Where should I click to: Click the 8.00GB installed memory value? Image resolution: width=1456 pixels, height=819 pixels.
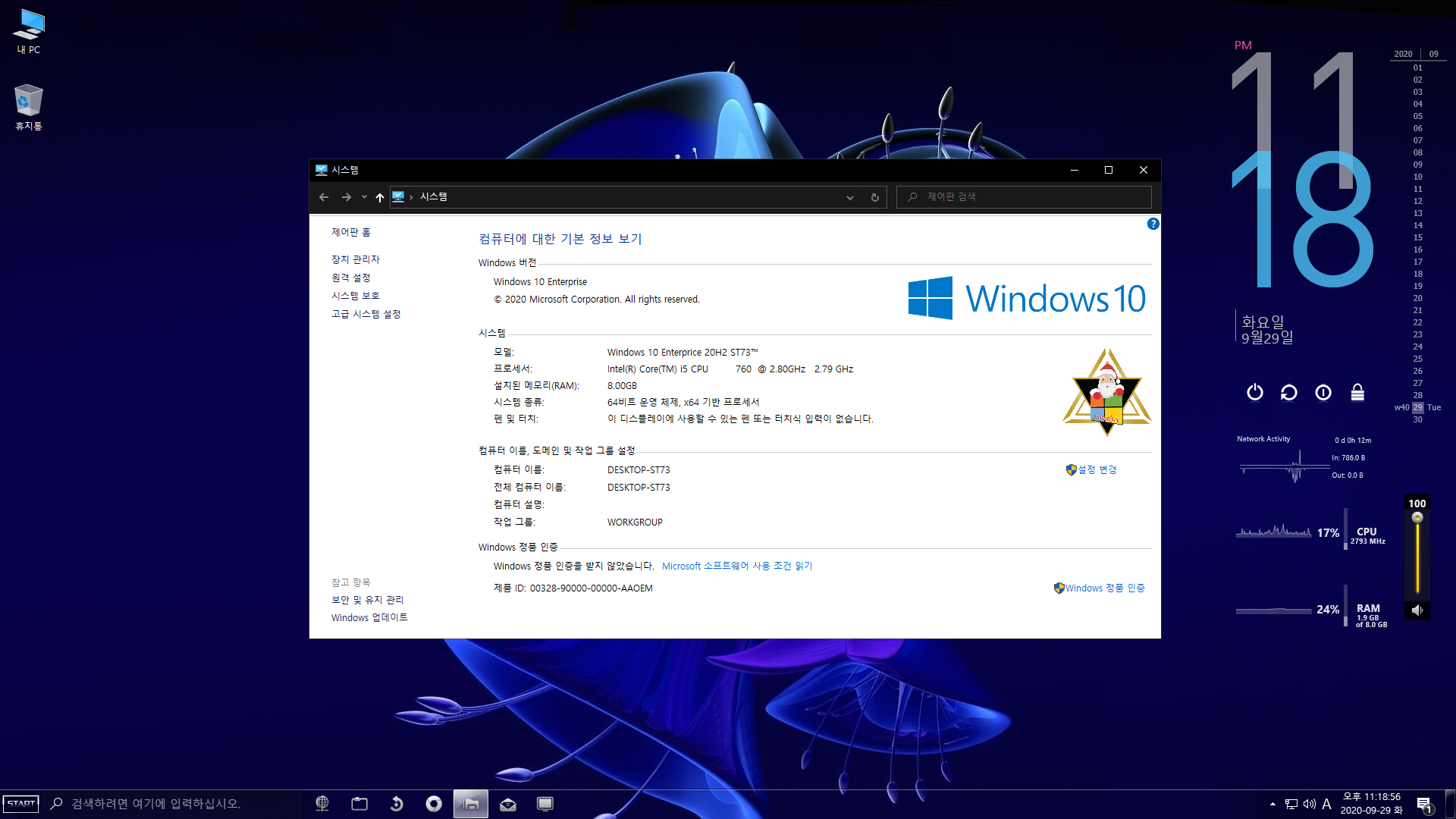tap(622, 386)
